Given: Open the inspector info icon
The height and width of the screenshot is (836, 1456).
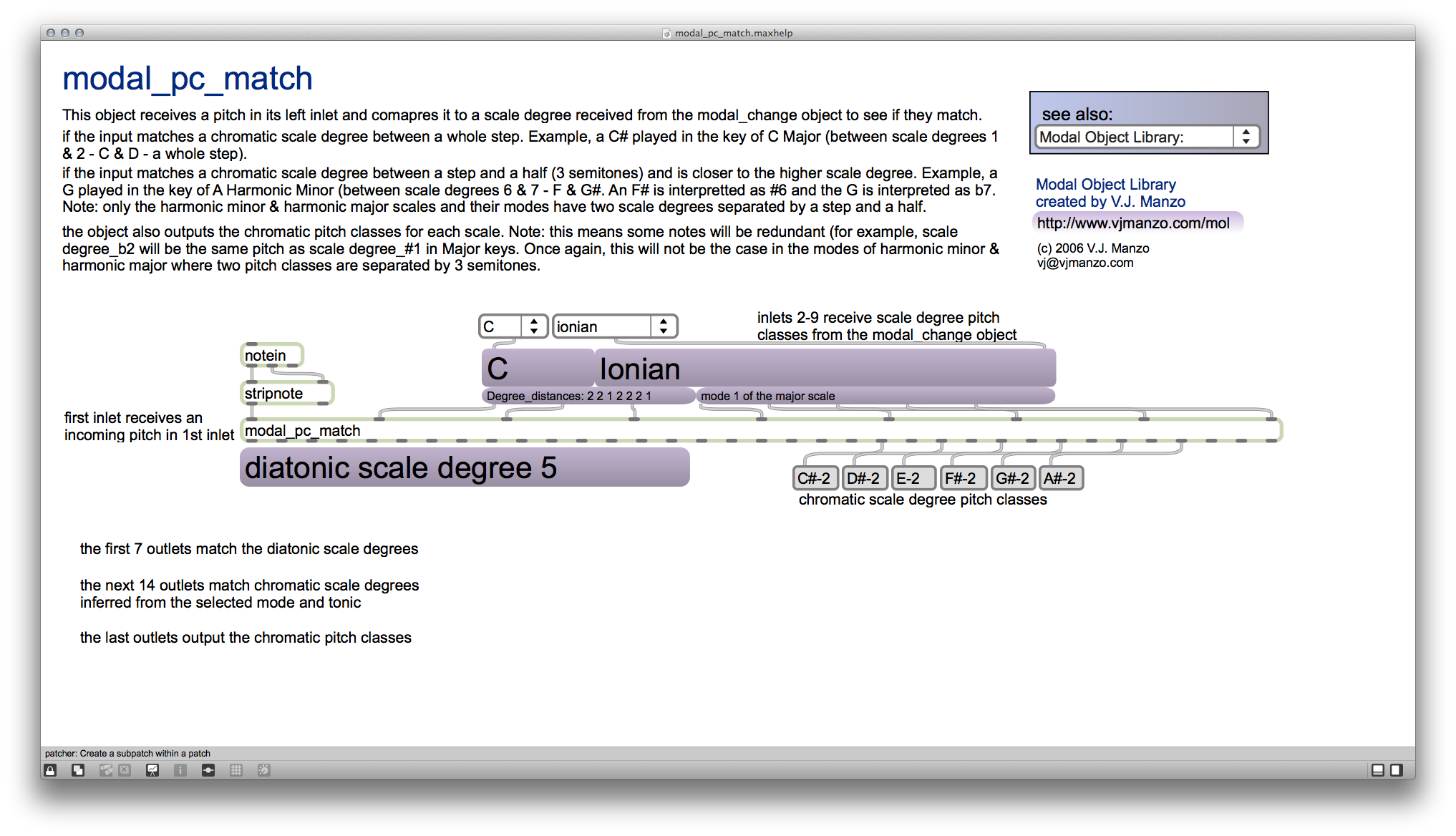Looking at the screenshot, I should pyautogui.click(x=180, y=770).
